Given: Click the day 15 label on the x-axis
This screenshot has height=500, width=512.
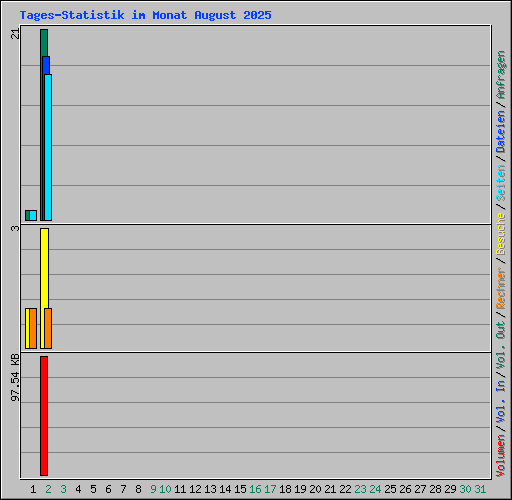Looking at the screenshot, I should (x=240, y=489).
